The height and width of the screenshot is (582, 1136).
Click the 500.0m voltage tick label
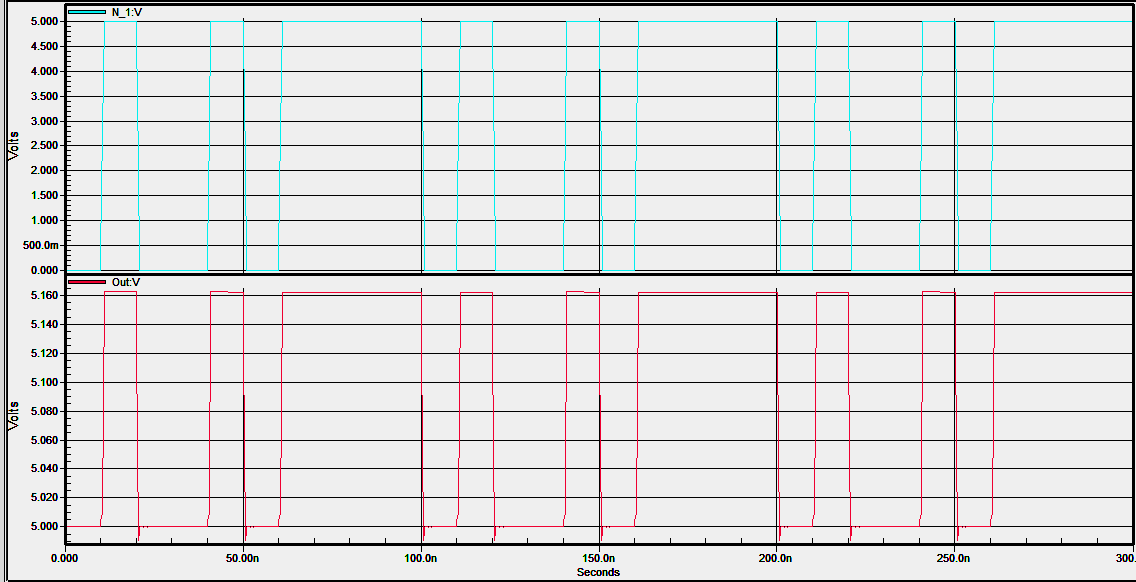pos(43,245)
